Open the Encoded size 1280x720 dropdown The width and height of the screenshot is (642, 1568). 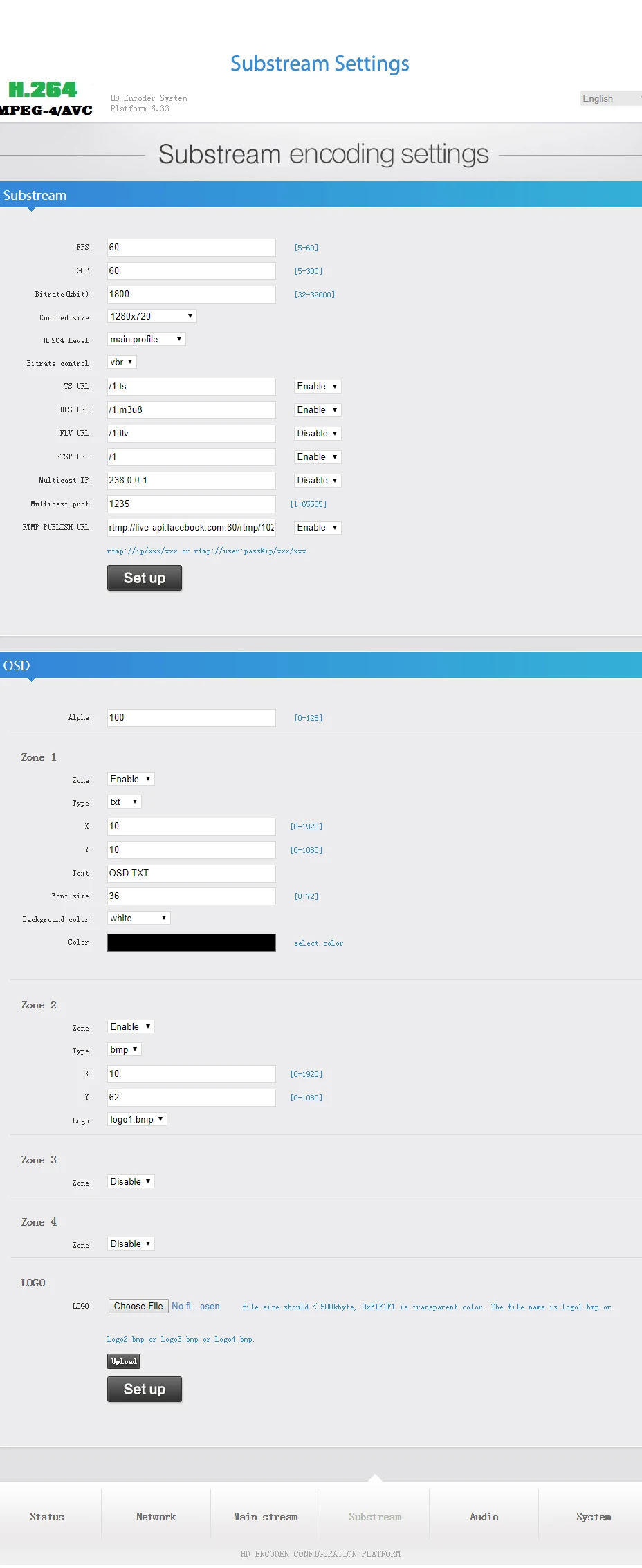coord(152,316)
